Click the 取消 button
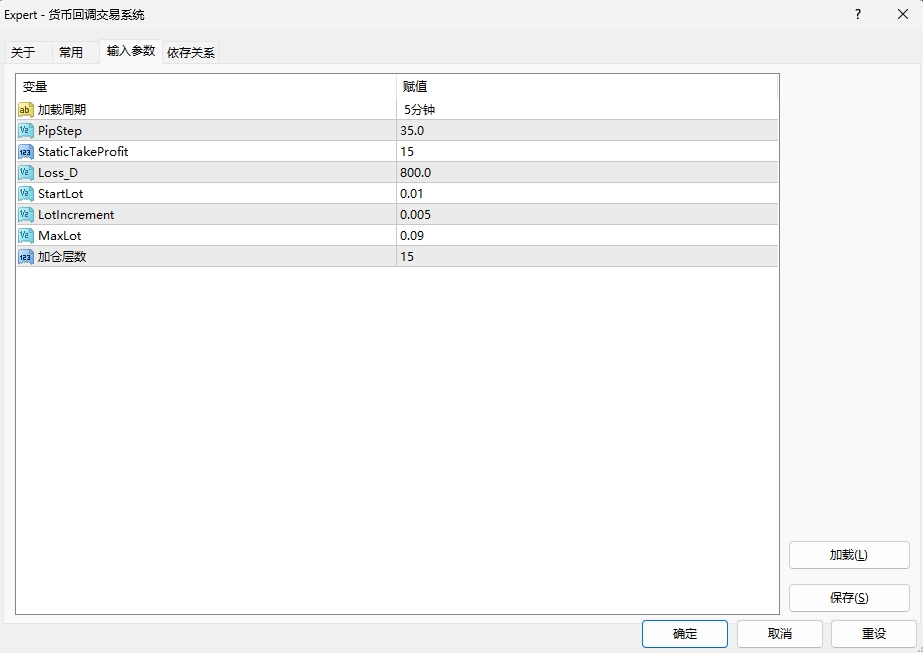Viewport: 923px width, 653px height. 780,634
